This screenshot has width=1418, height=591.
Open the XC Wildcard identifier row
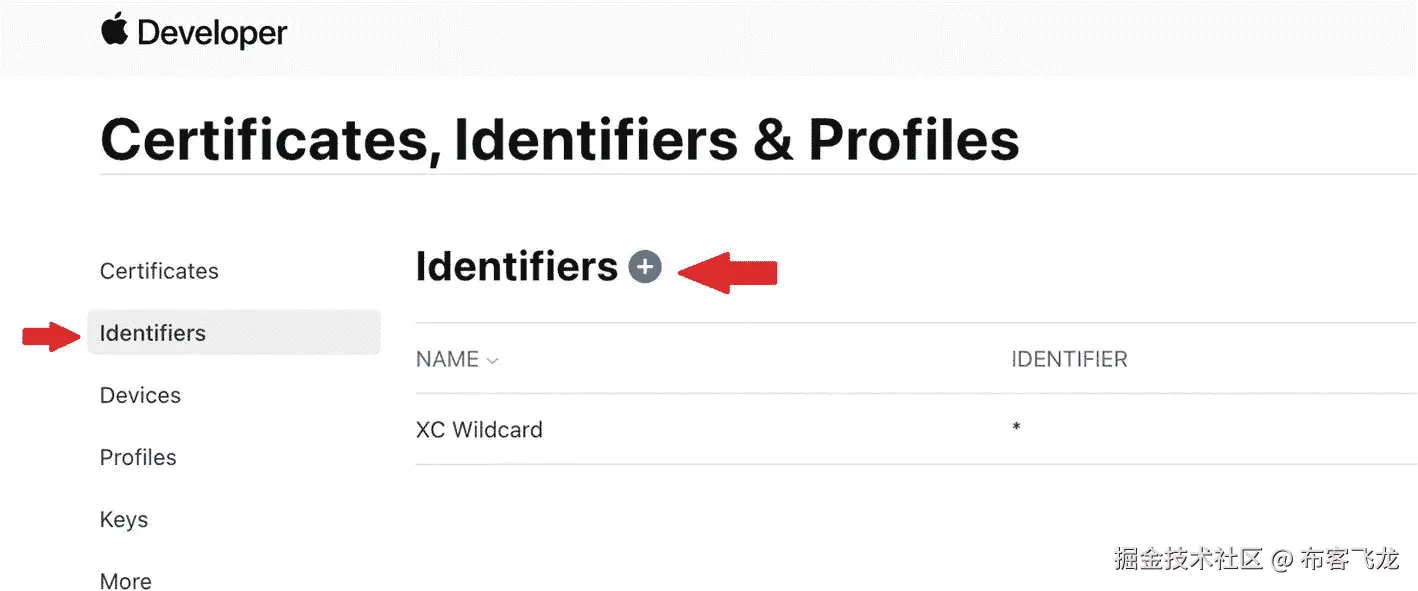(x=479, y=430)
